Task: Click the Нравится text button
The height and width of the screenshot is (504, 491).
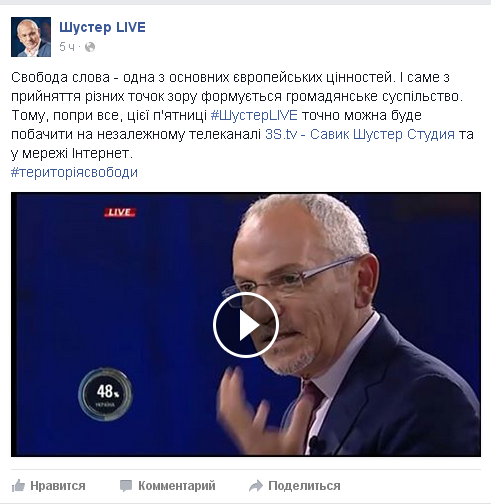Action: pyautogui.click(x=58, y=486)
